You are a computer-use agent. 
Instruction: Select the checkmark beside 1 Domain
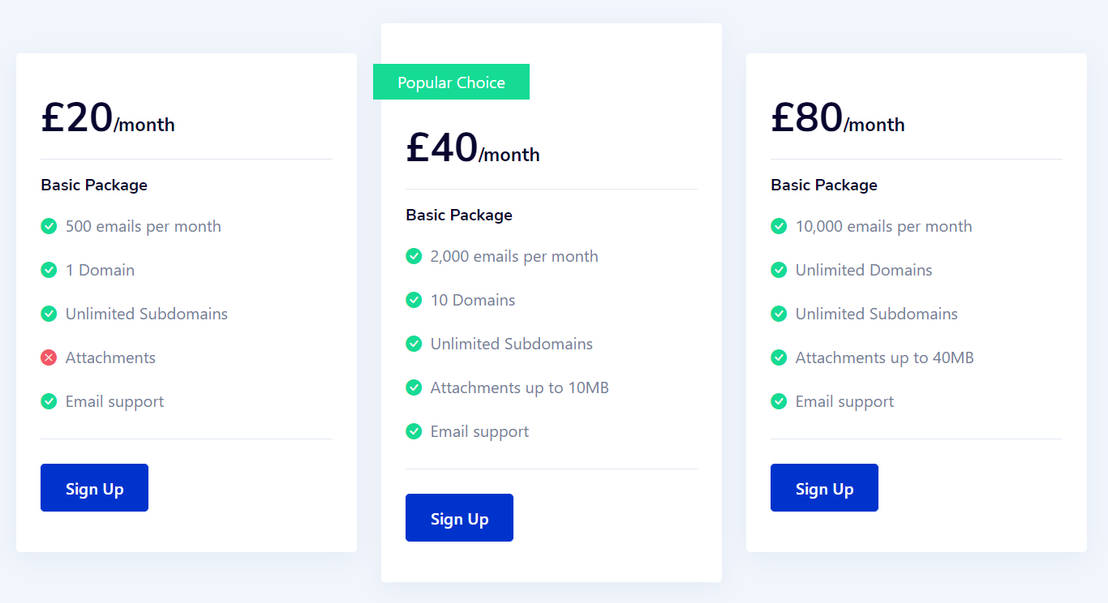[x=48, y=270]
